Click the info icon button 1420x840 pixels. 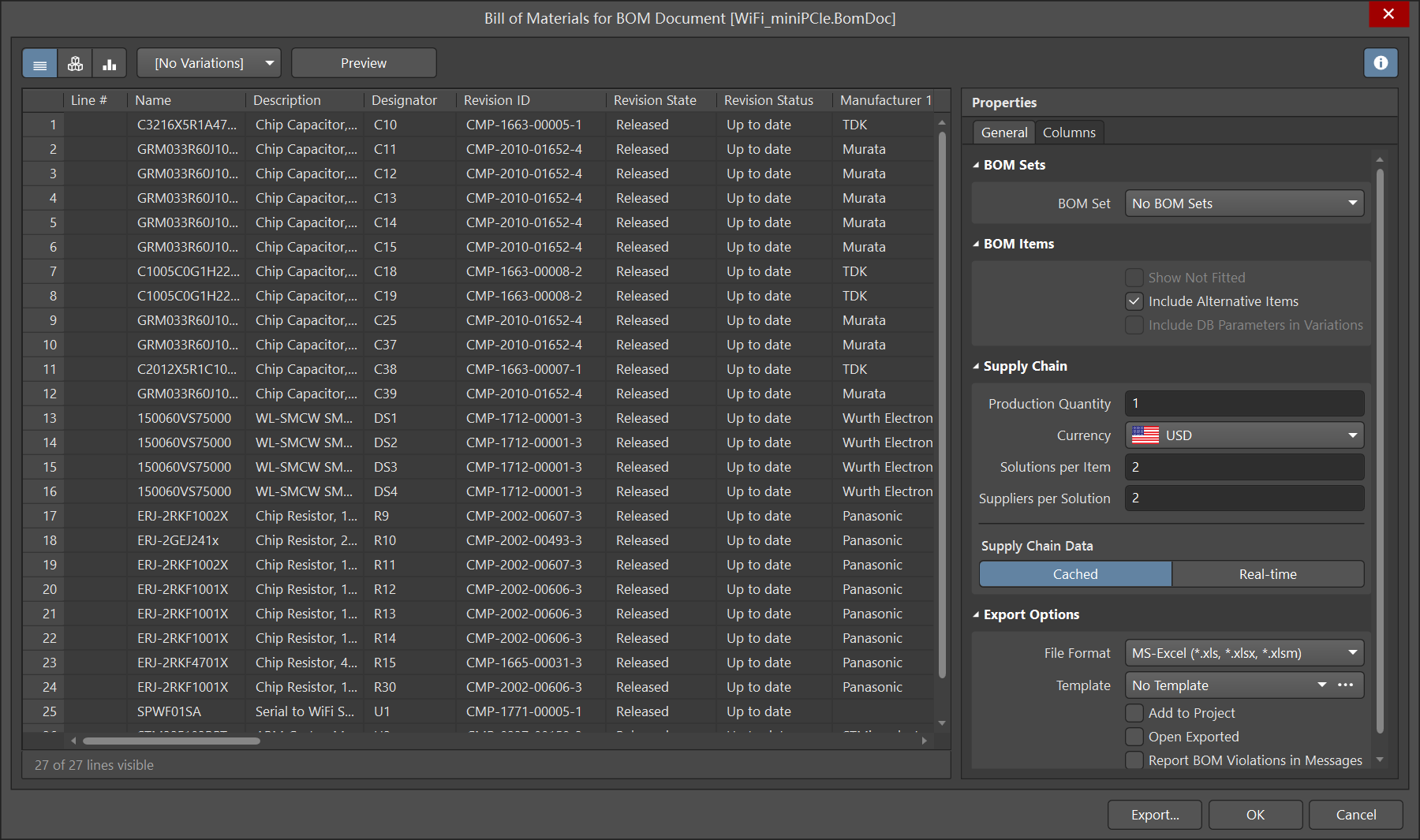coord(1381,63)
